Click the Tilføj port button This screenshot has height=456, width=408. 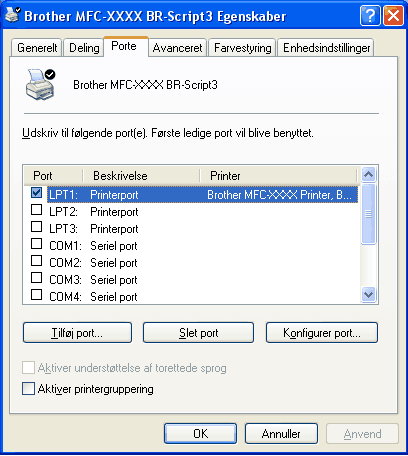77,333
